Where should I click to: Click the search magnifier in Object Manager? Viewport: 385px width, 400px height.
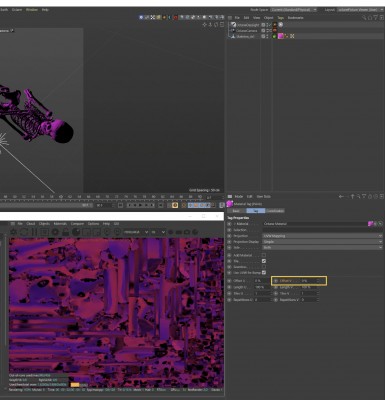364,18
